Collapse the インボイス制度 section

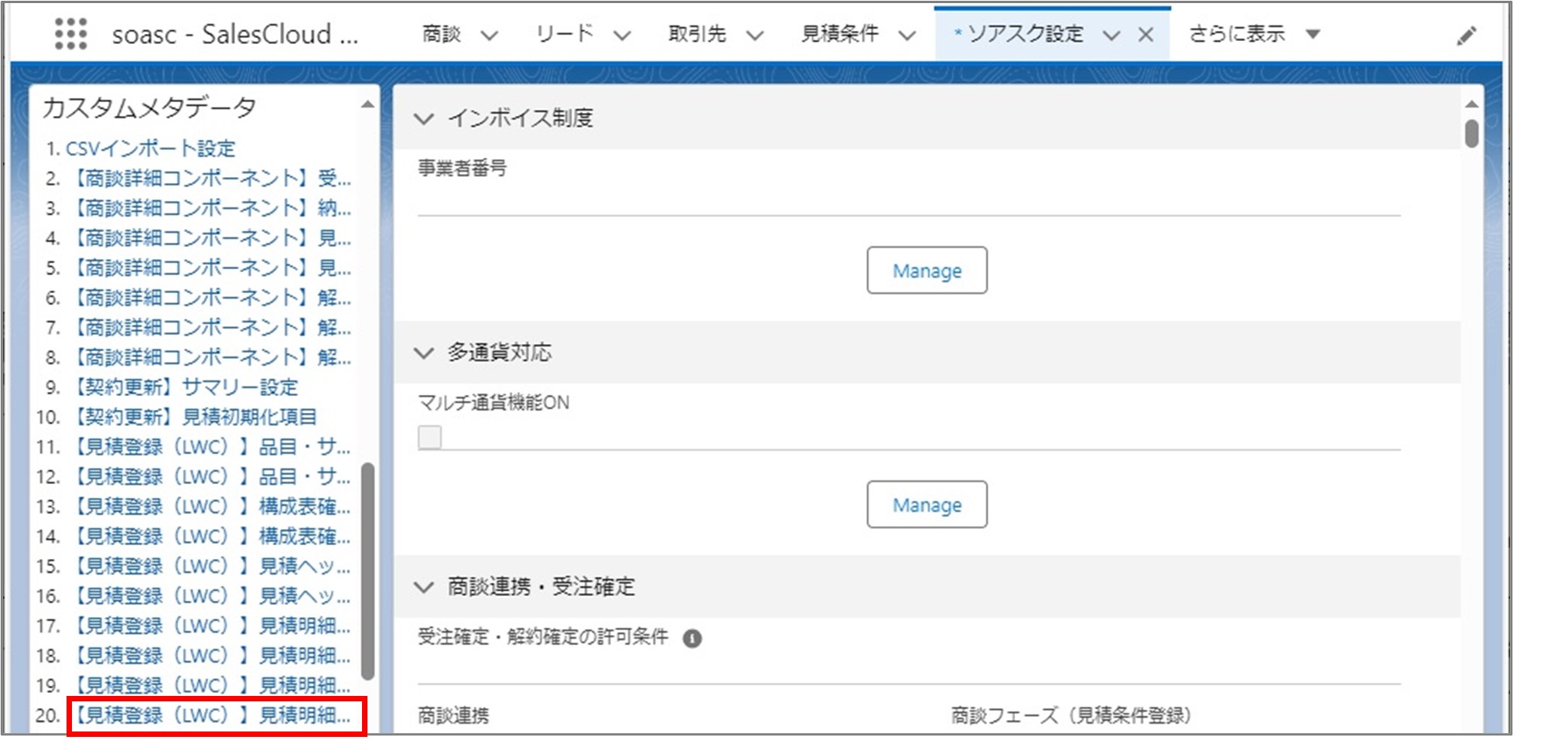pyautogui.click(x=424, y=118)
